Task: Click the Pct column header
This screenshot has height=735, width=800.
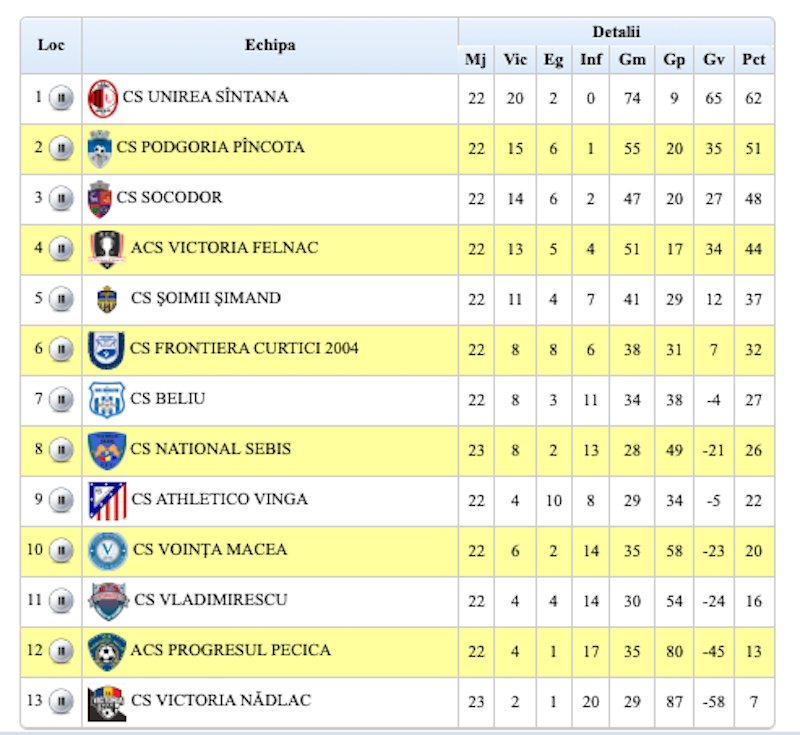Action: 753,60
